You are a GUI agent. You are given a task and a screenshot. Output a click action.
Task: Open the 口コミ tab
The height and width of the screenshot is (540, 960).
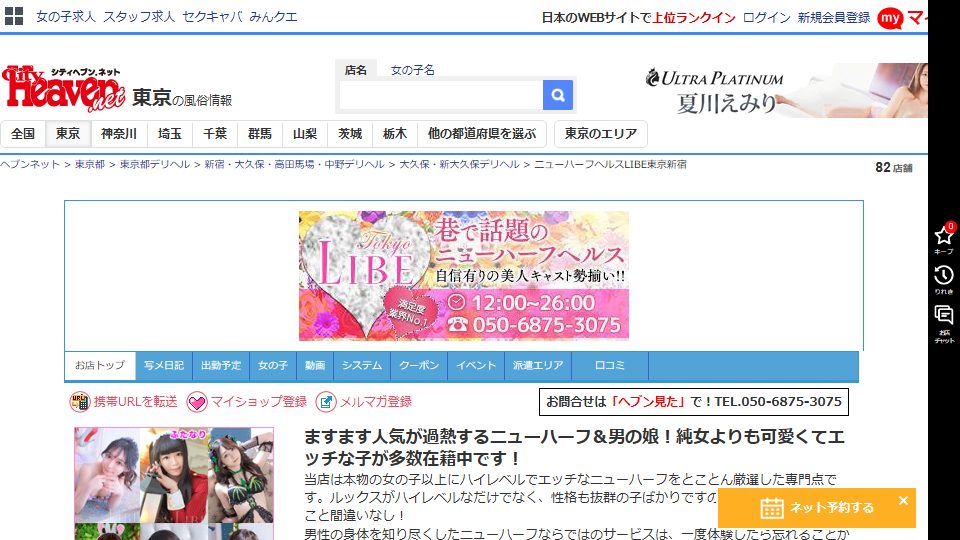(x=610, y=366)
